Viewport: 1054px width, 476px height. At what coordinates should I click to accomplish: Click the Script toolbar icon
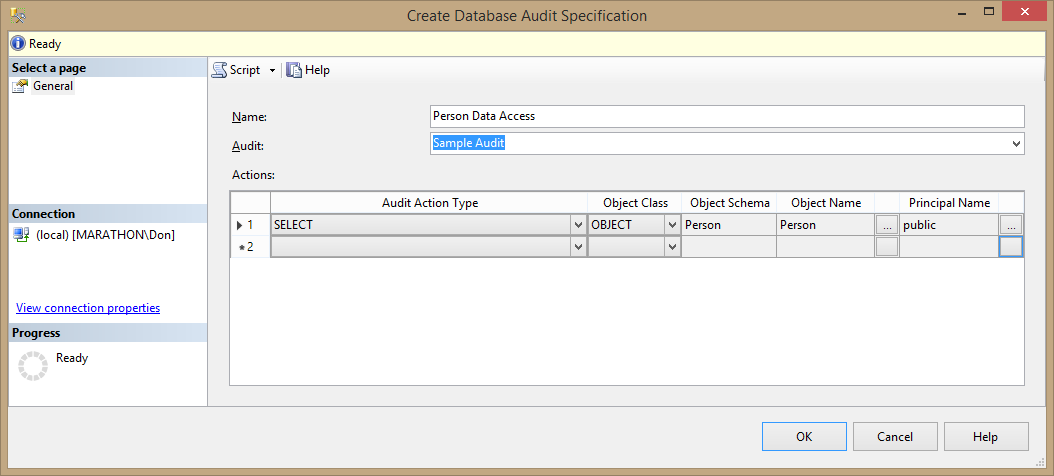click(x=219, y=70)
